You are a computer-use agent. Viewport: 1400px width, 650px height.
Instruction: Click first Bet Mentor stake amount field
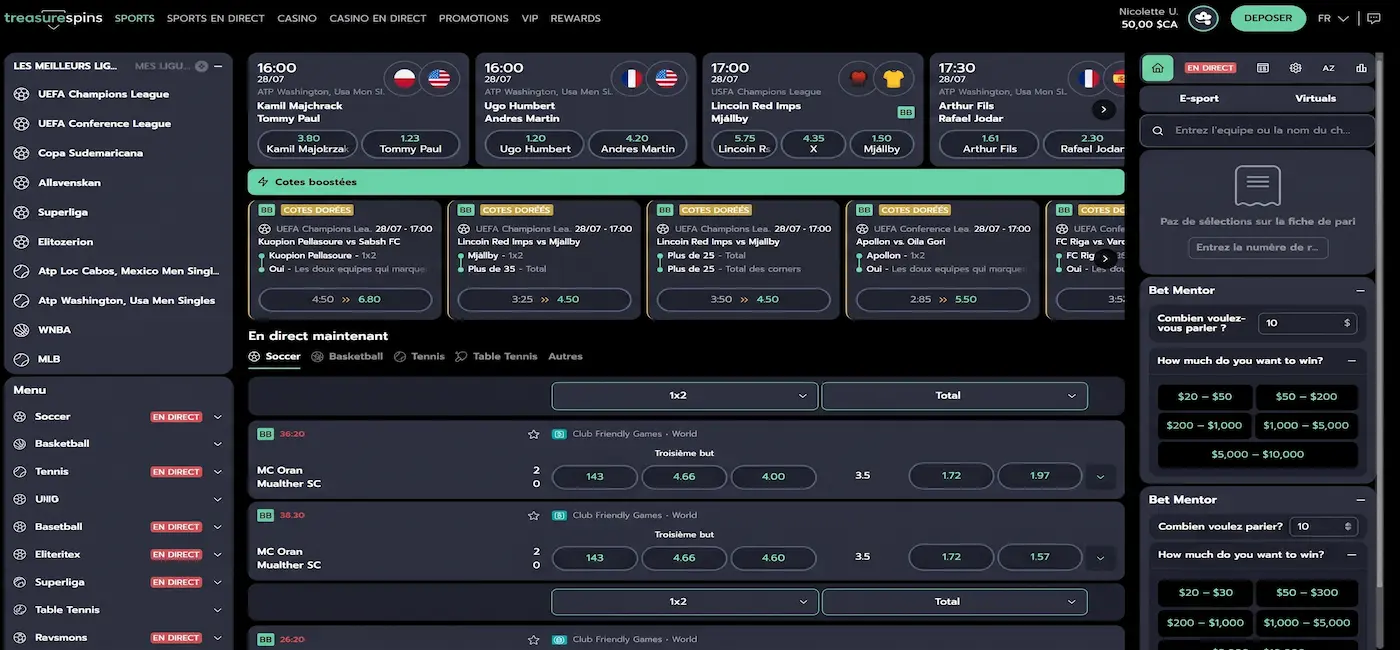coord(1308,324)
